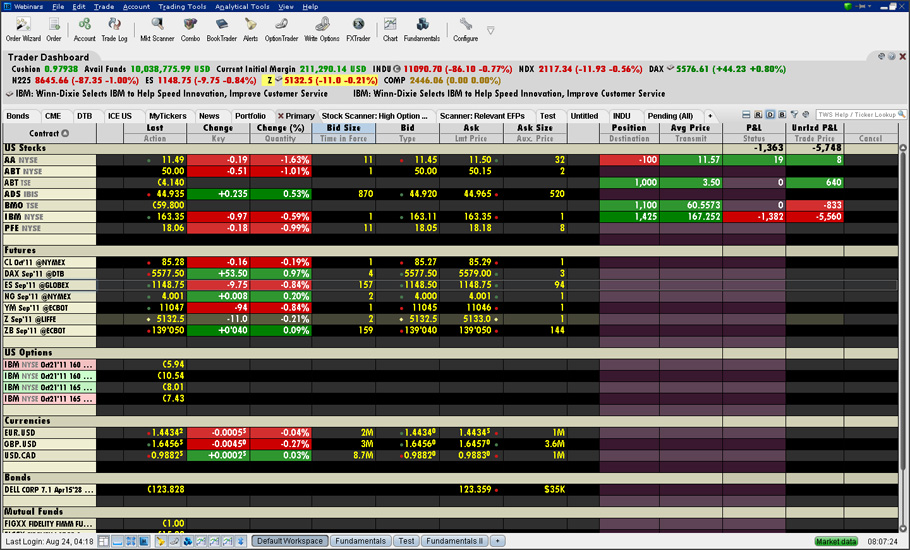Open the Alerts bell icon

[x=251, y=30]
